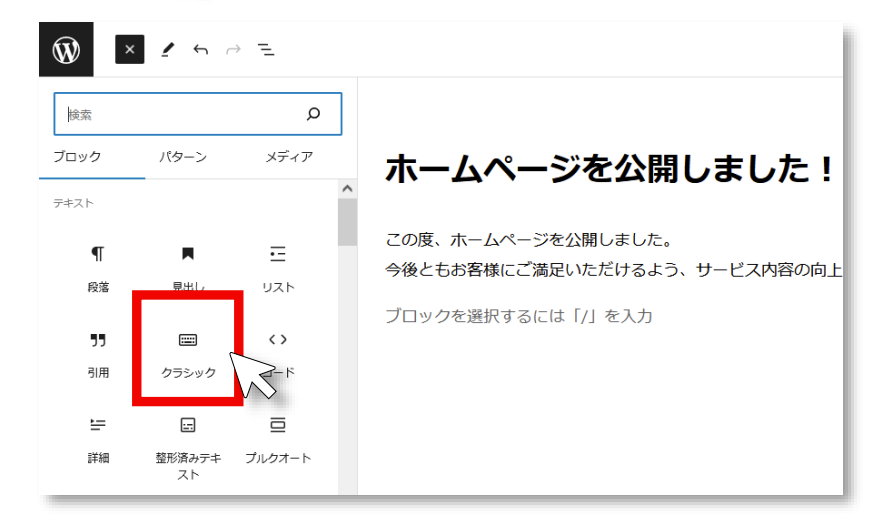Click the post title ホームページを公開しました！
This screenshot has width=887, height=522.
(608, 170)
